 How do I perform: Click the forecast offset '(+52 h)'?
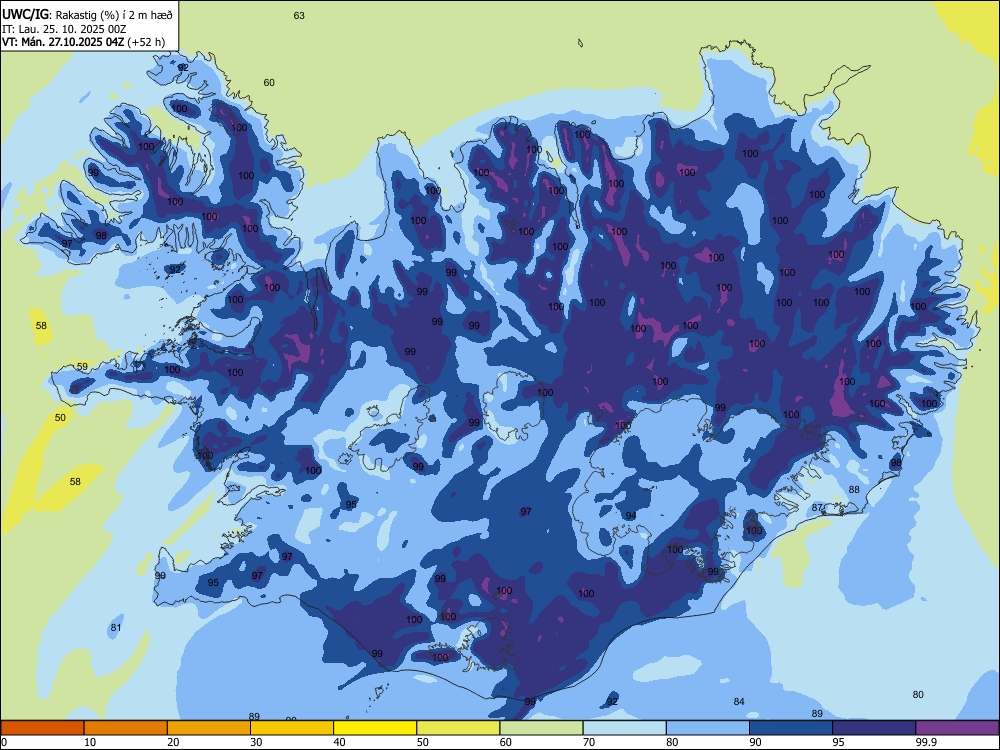tap(146, 43)
